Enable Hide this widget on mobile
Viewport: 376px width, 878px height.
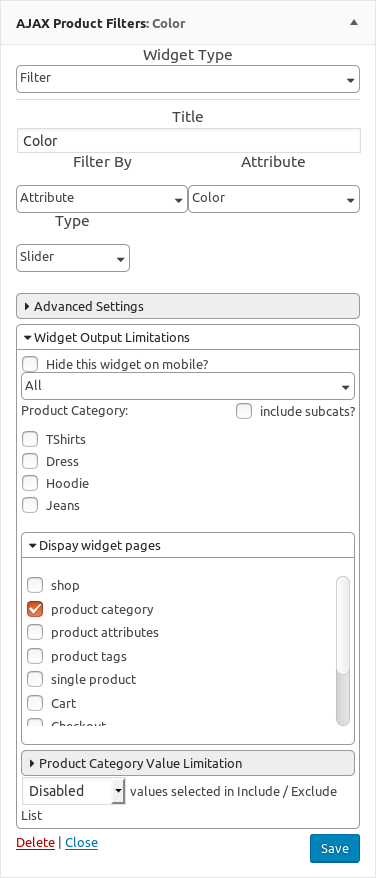pyautogui.click(x=30, y=365)
